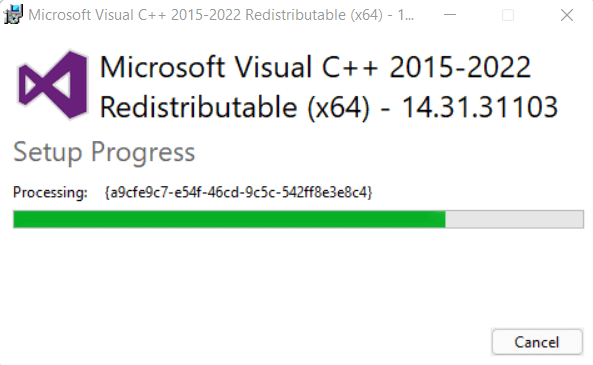
Task: Click the Processing: label
Action: point(50,193)
